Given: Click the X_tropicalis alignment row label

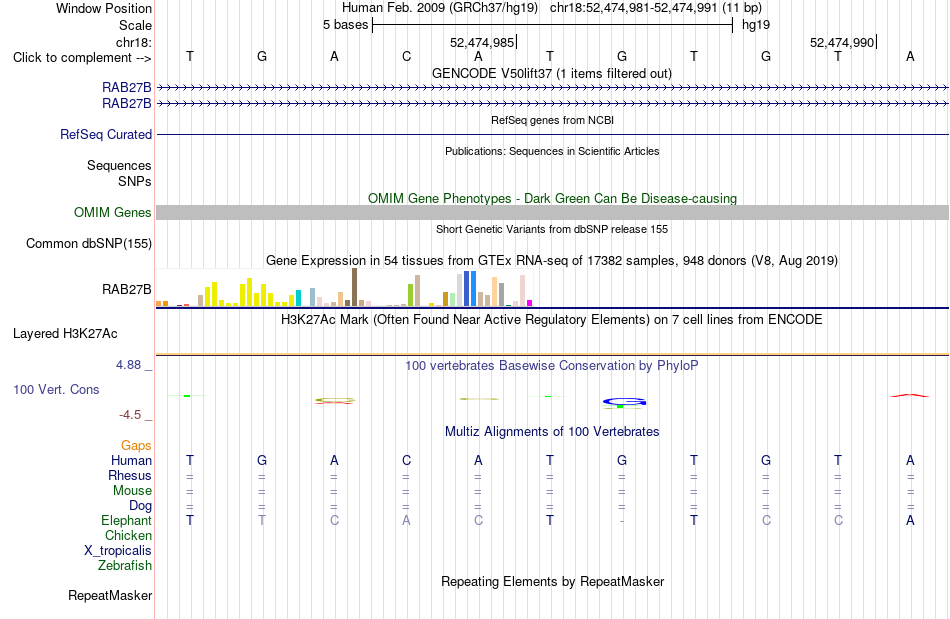Looking at the screenshot, I should coord(118,551).
